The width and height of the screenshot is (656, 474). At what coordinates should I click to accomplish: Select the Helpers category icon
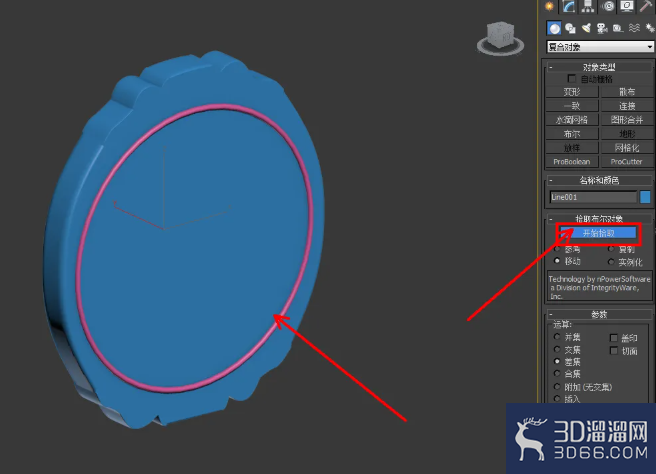pos(618,28)
